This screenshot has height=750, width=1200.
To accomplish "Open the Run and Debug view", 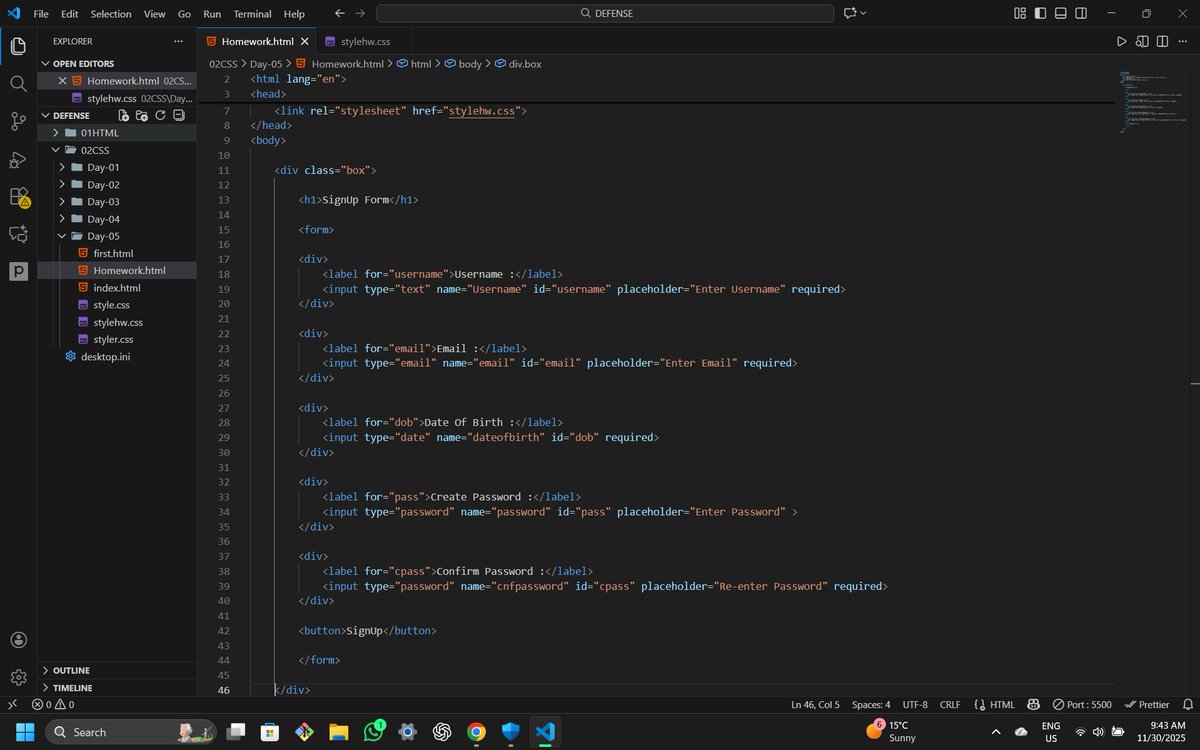I will 18,160.
